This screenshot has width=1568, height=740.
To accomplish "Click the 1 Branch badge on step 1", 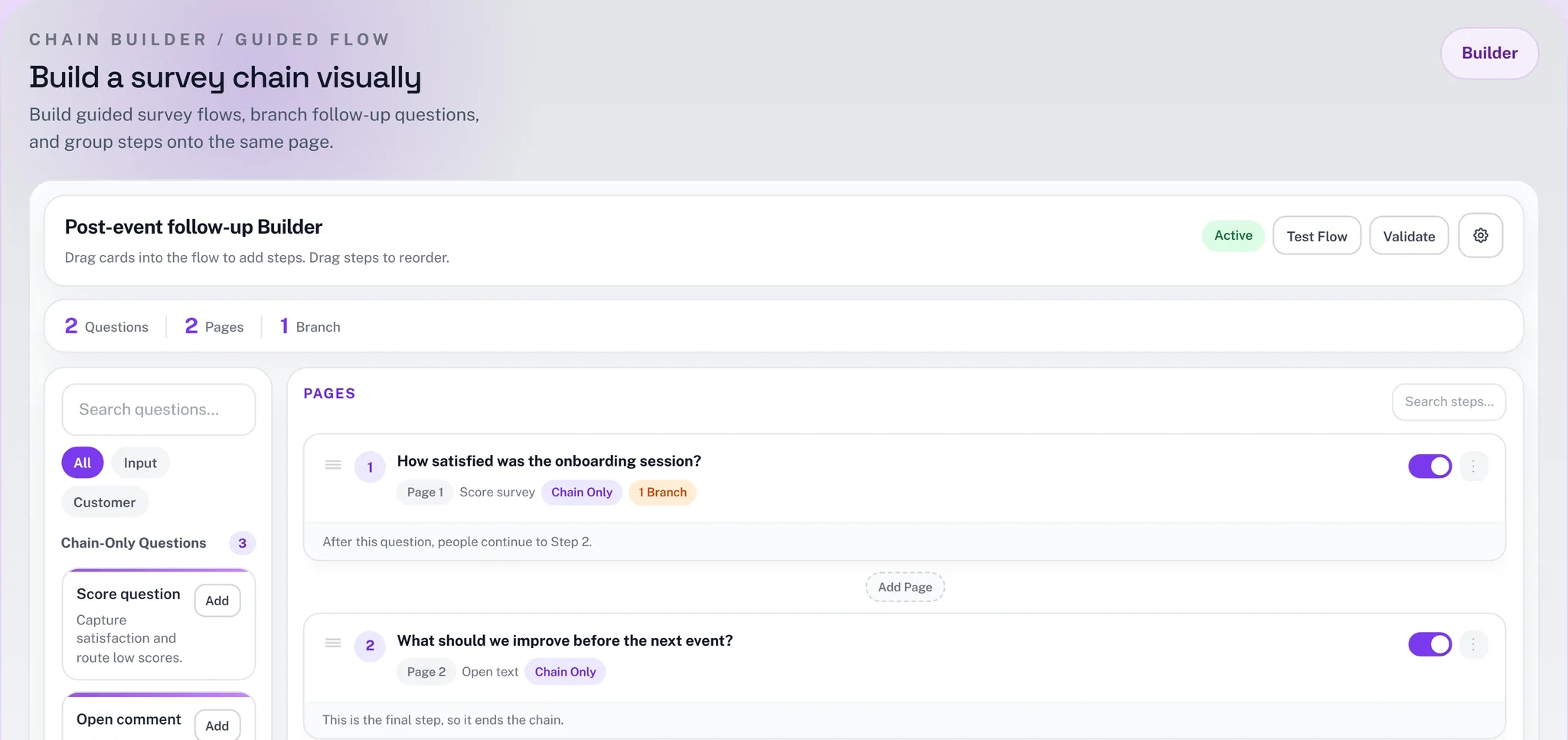I will pyautogui.click(x=662, y=492).
